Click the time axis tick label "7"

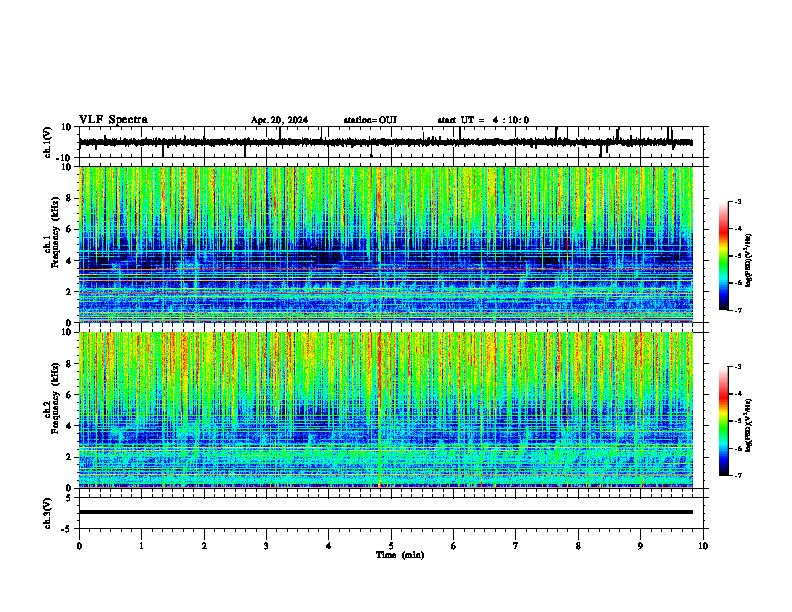pyautogui.click(x=516, y=545)
